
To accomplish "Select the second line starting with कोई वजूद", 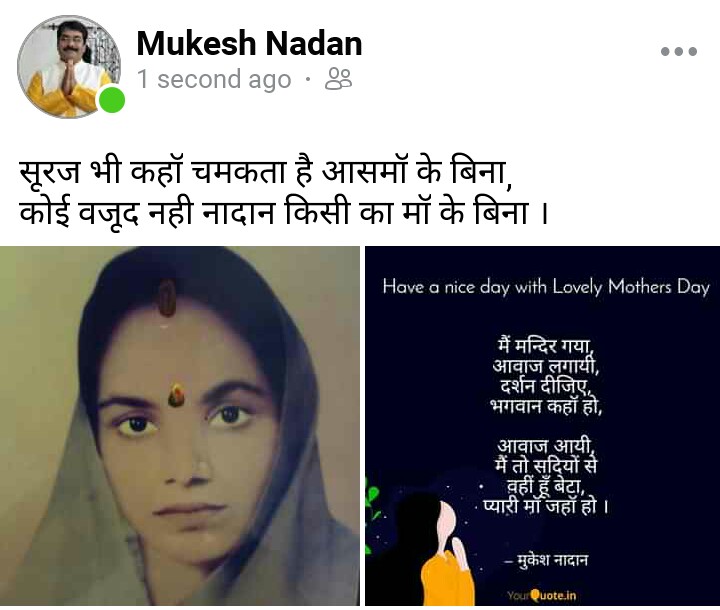I will [x=284, y=213].
